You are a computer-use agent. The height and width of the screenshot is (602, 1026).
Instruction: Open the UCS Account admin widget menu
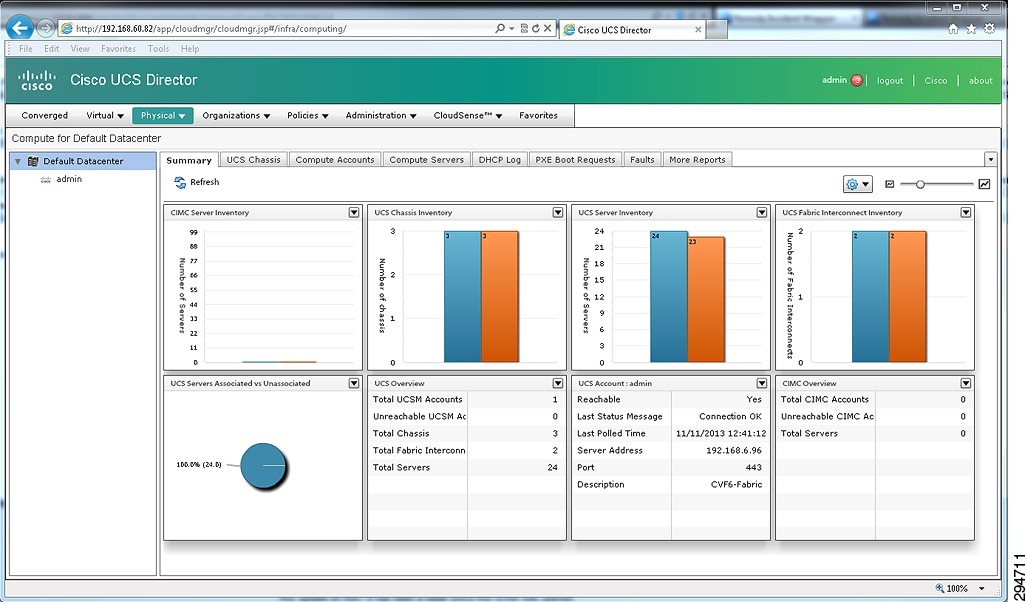click(x=762, y=383)
